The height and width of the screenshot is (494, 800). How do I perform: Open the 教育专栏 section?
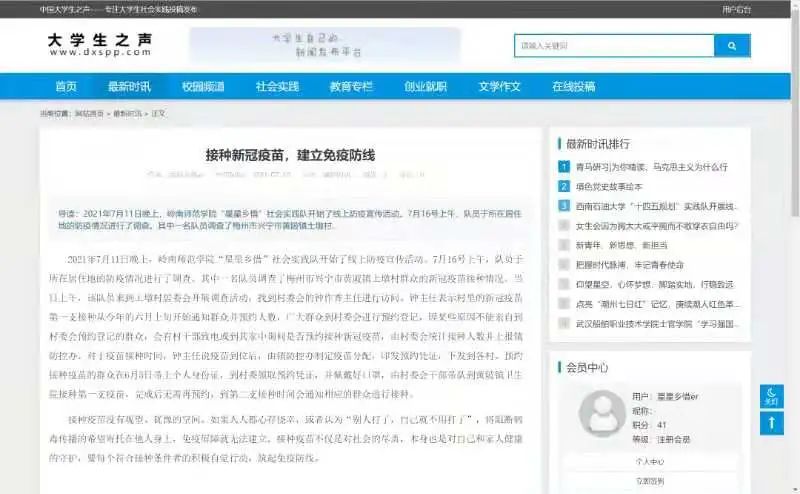(x=351, y=87)
